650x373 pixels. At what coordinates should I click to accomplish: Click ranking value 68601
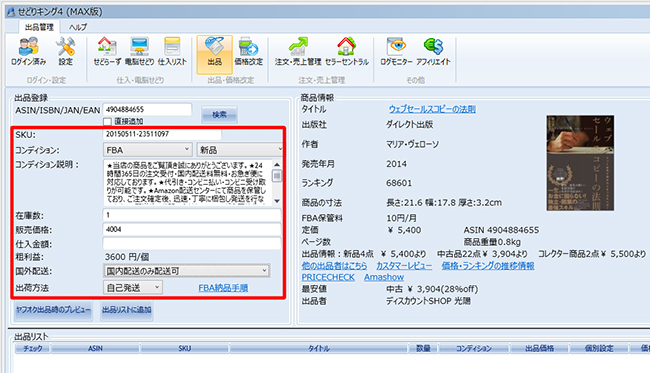(x=399, y=183)
